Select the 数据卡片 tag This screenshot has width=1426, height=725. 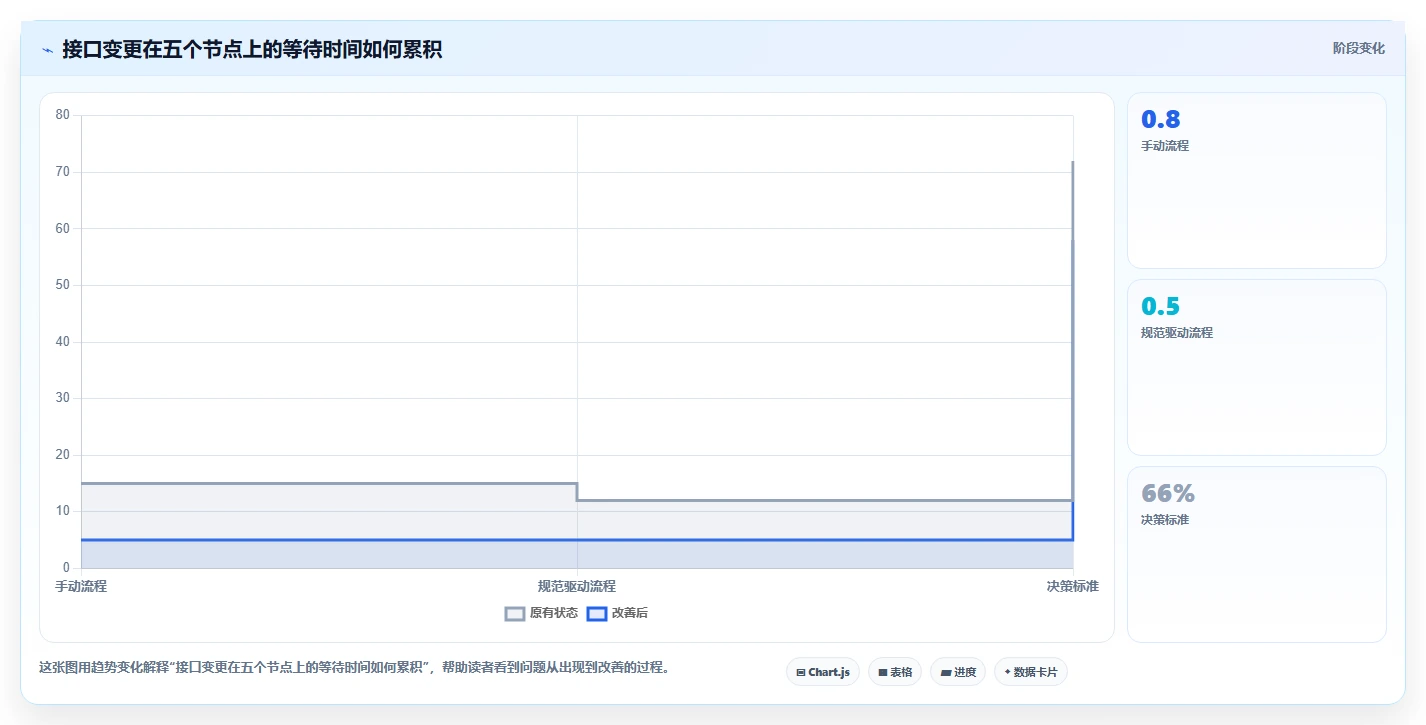1031,672
